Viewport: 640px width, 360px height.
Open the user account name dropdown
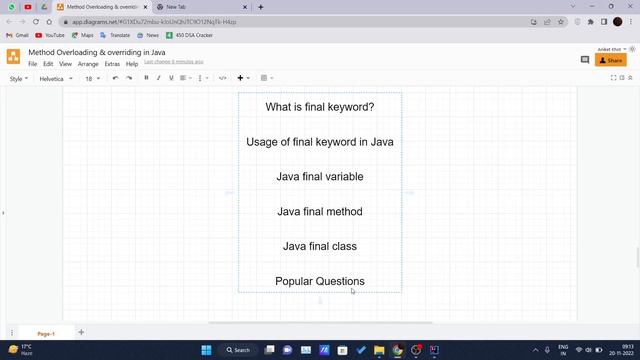point(612,49)
